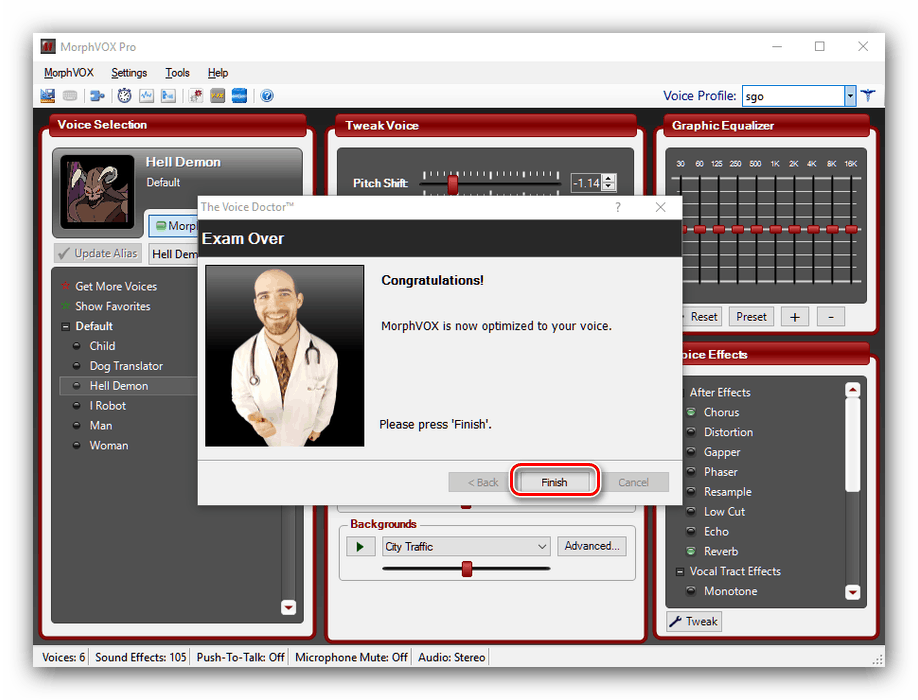The image size is (918, 700).
Task: Click the wrench Tweak button under Voice Effects
Action: pyautogui.click(x=694, y=621)
